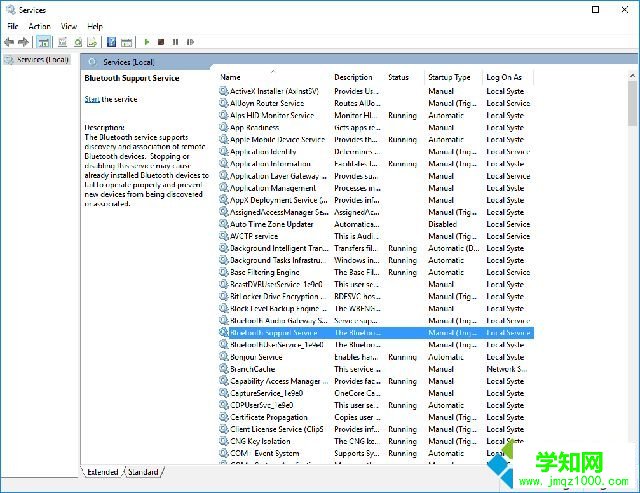Click Disabled startup type of Auto Time Zone Updater
The image size is (640, 493).
coord(442,224)
